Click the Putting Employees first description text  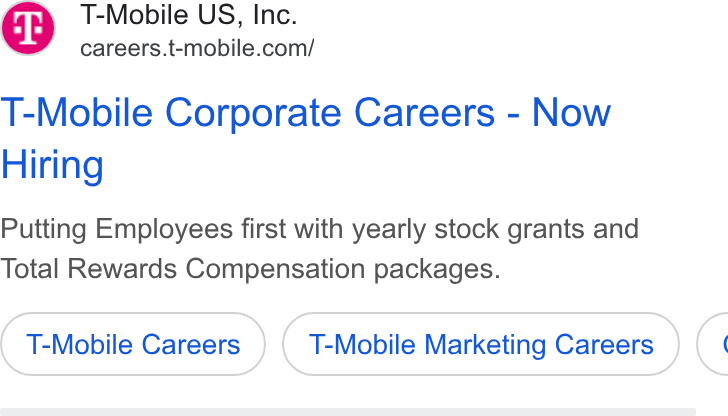coord(319,229)
